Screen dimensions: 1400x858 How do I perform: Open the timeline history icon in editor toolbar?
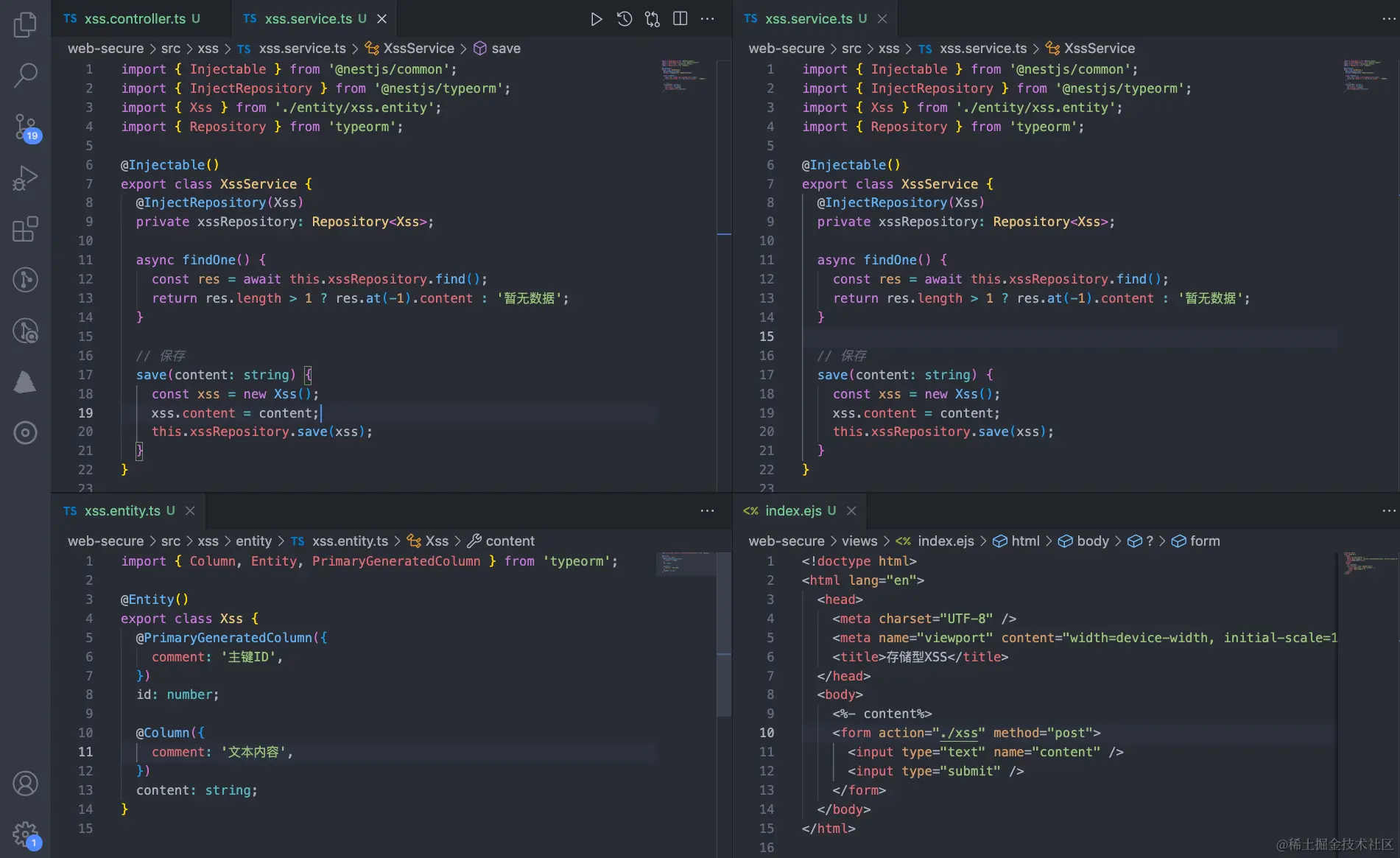[x=625, y=19]
